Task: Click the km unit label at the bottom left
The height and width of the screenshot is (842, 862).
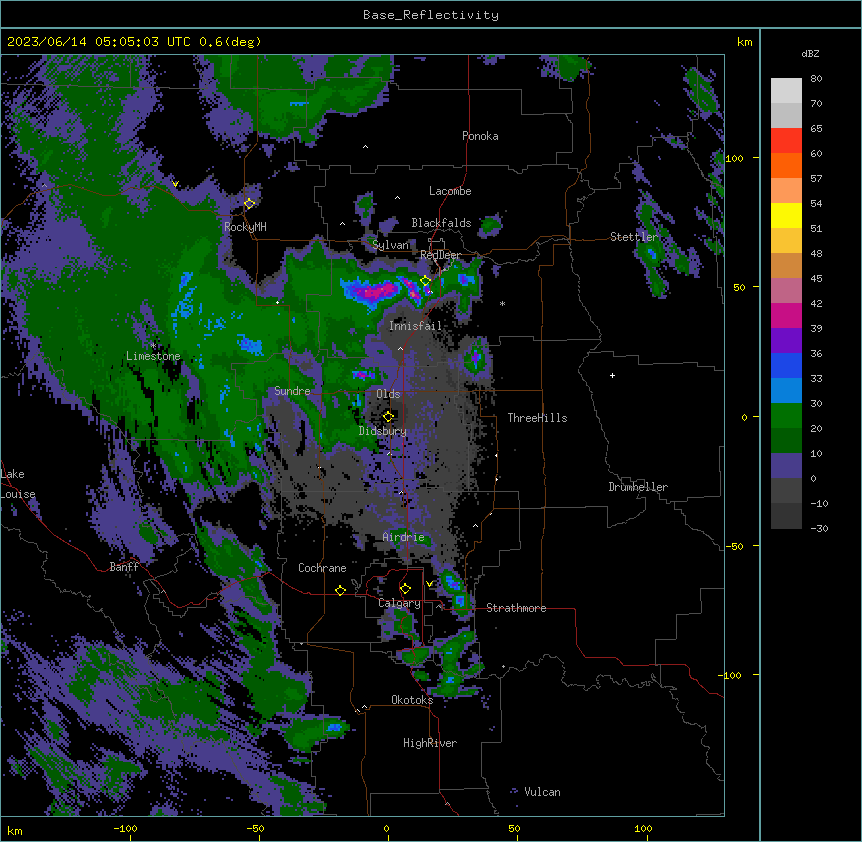Action: coord(15,830)
